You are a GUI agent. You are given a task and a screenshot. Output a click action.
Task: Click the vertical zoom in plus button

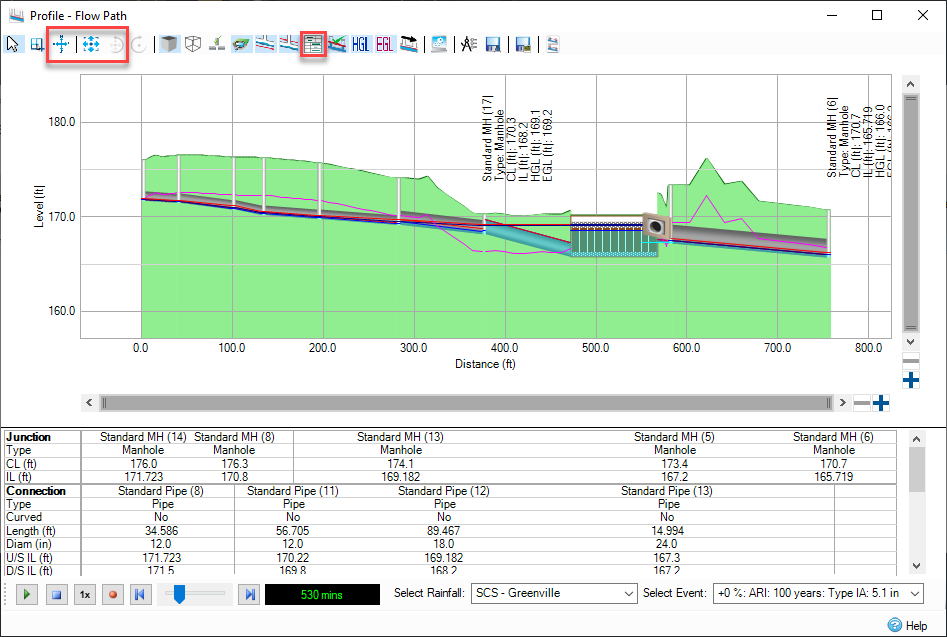click(911, 380)
